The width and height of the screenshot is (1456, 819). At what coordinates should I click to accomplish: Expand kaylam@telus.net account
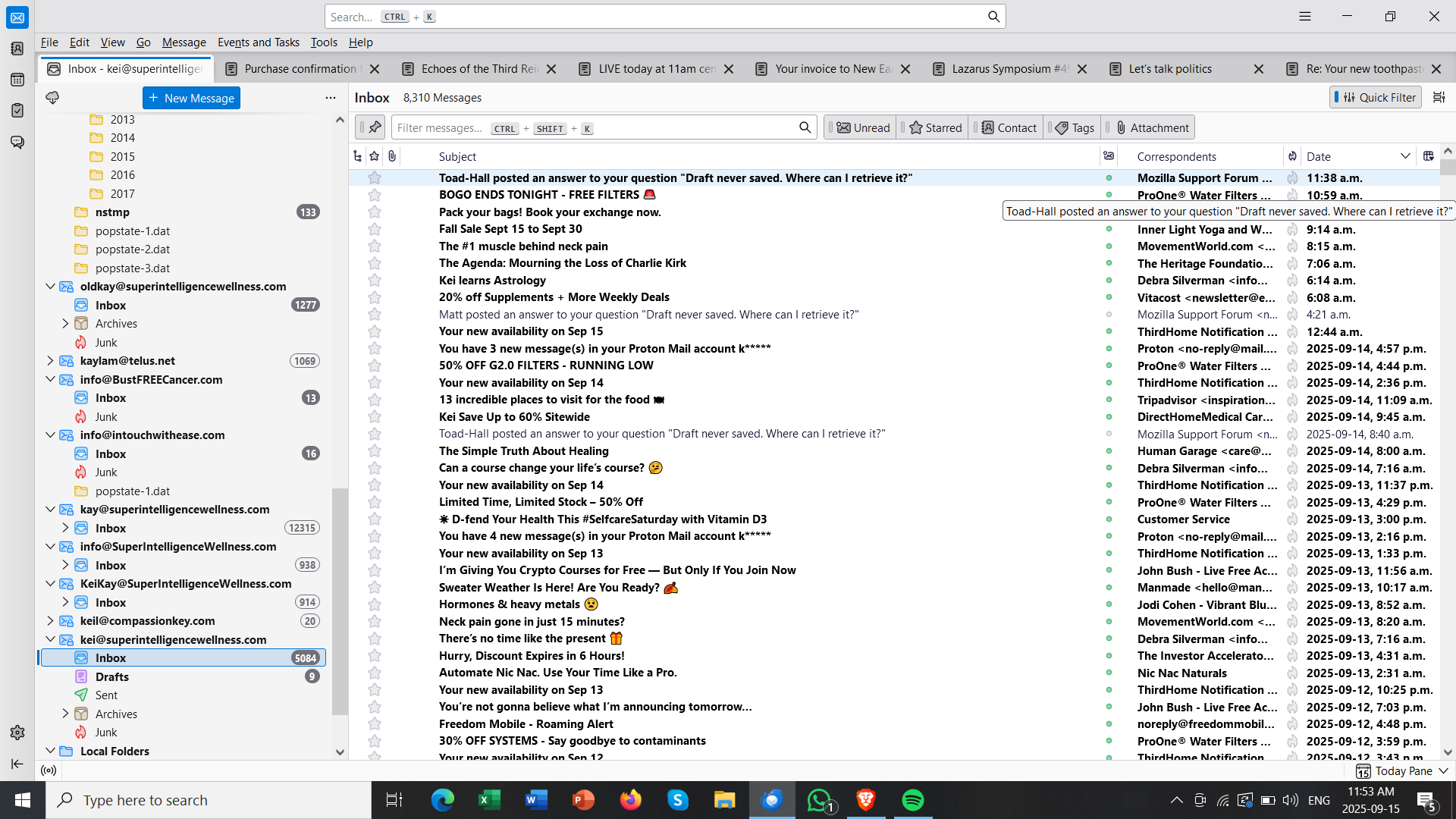tap(50, 361)
